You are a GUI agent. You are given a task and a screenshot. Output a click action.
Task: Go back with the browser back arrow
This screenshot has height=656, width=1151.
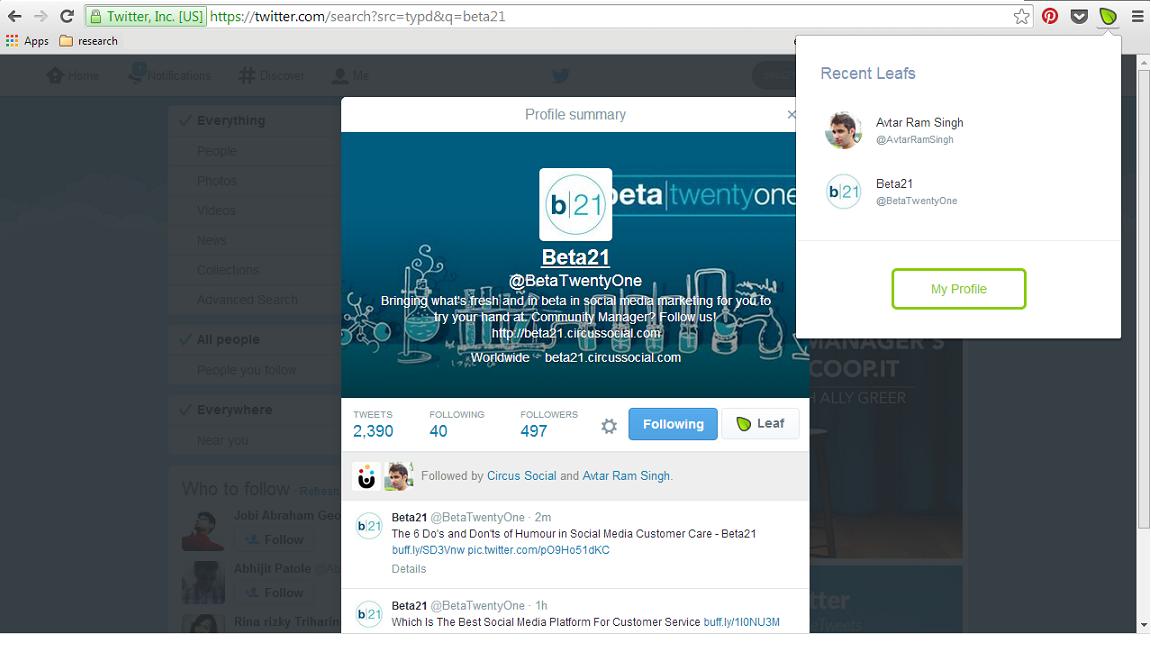[14, 16]
